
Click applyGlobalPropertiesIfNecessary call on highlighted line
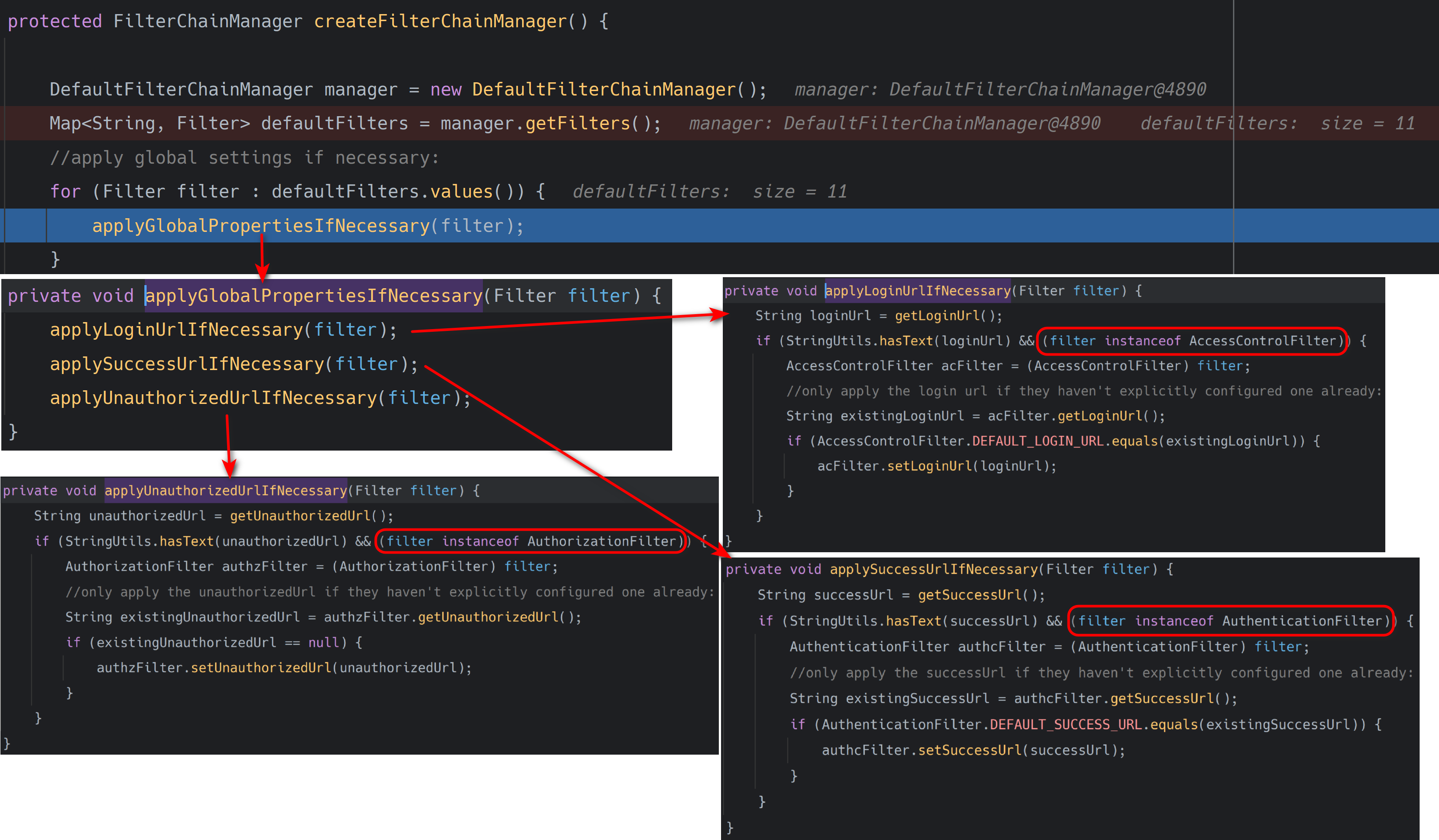[261, 226]
